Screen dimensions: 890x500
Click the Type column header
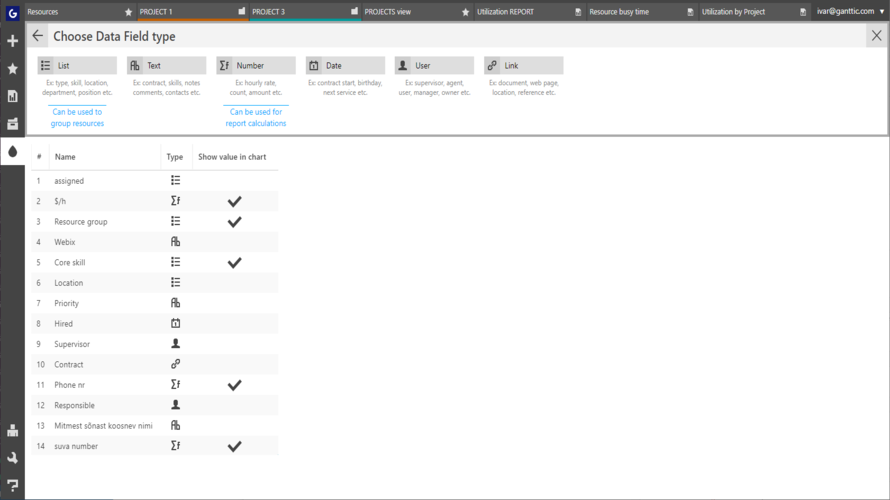pyautogui.click(x=175, y=157)
